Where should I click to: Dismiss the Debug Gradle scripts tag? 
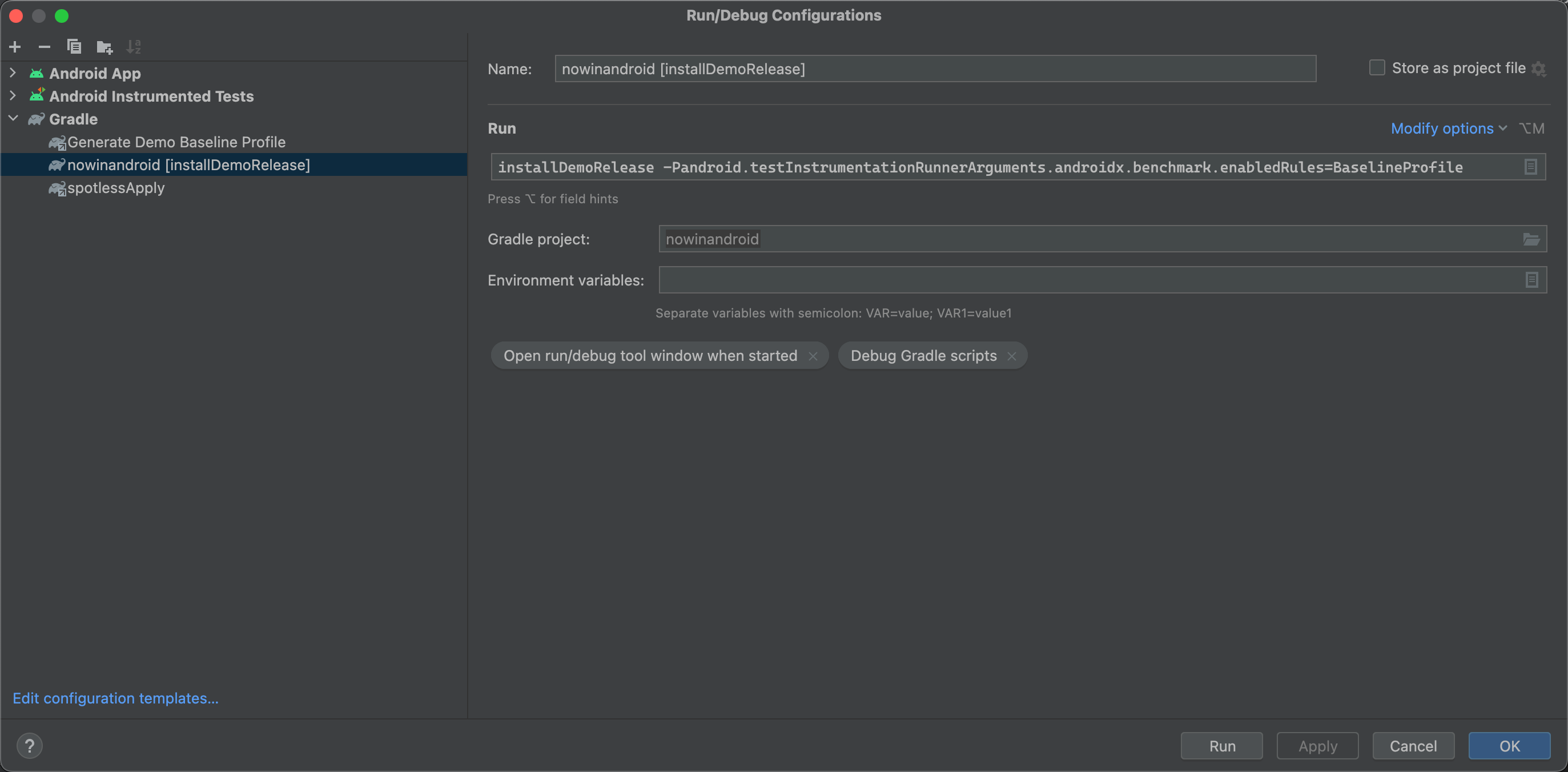(x=1012, y=355)
